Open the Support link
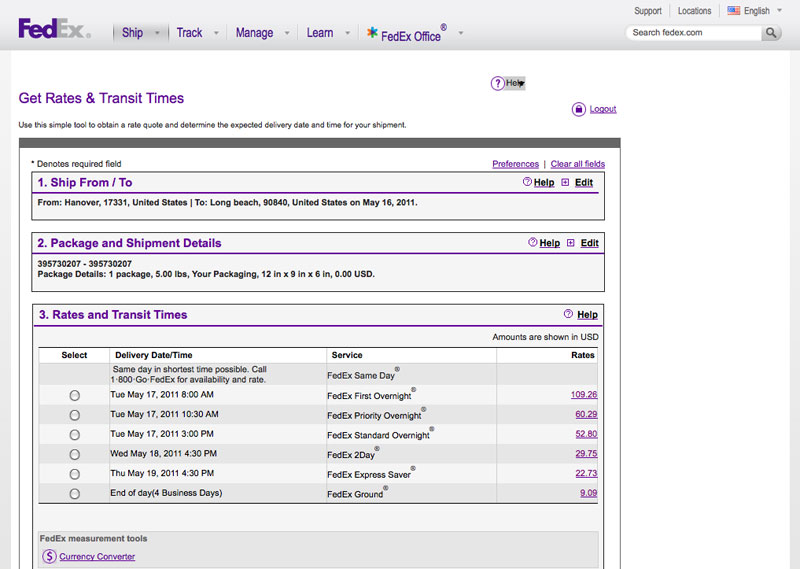 tap(647, 11)
